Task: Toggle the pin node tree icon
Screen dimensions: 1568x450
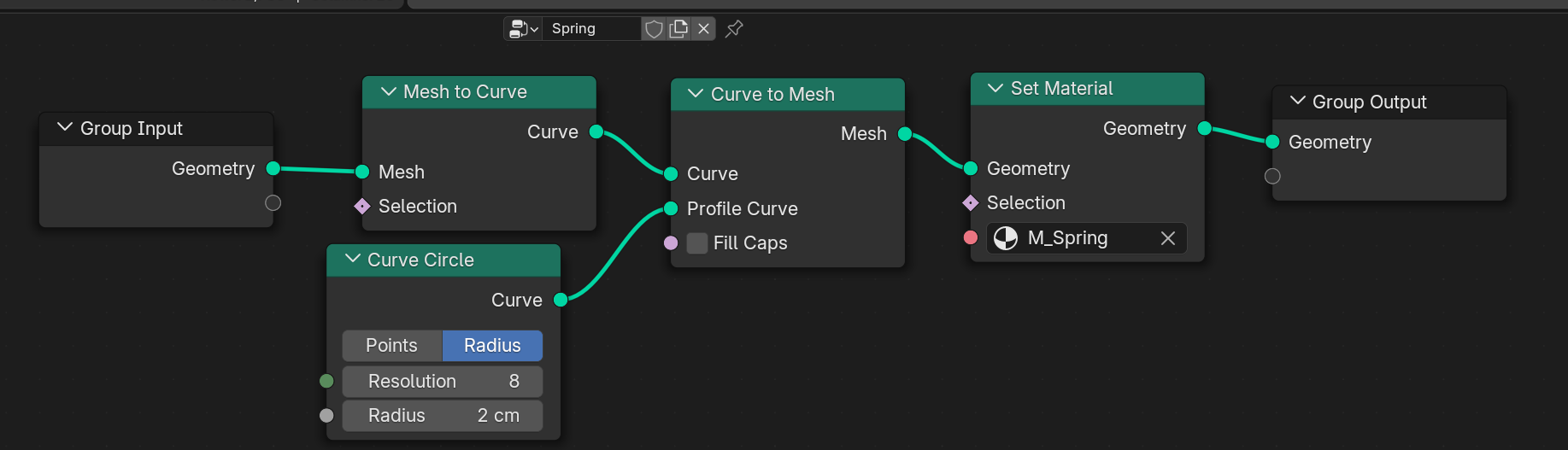Action: (734, 29)
